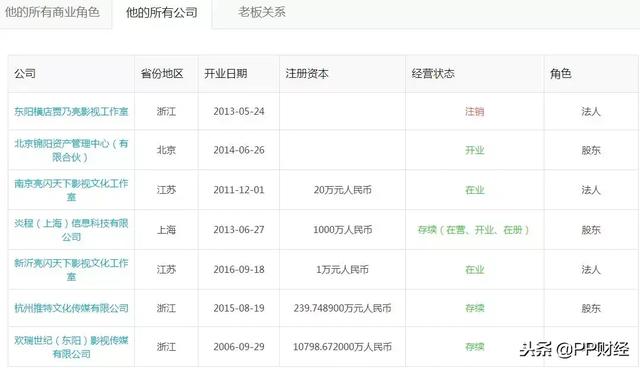The width and height of the screenshot is (640, 368).
Task: Open 南京亮闪天下影视文化工作室 link
Action: pos(71,190)
